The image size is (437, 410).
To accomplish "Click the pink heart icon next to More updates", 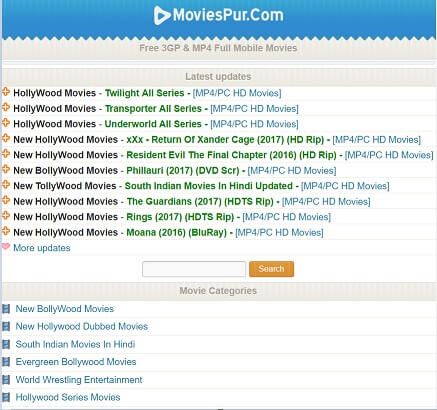I will [6, 247].
